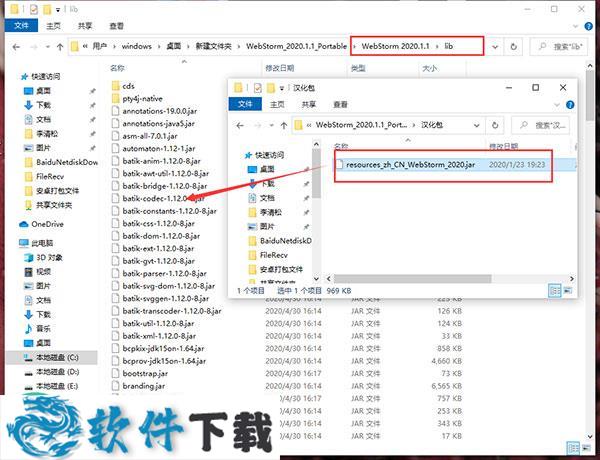Select batik-constants-1.12.0-8.jar
600x460 pixels.
coord(169,211)
